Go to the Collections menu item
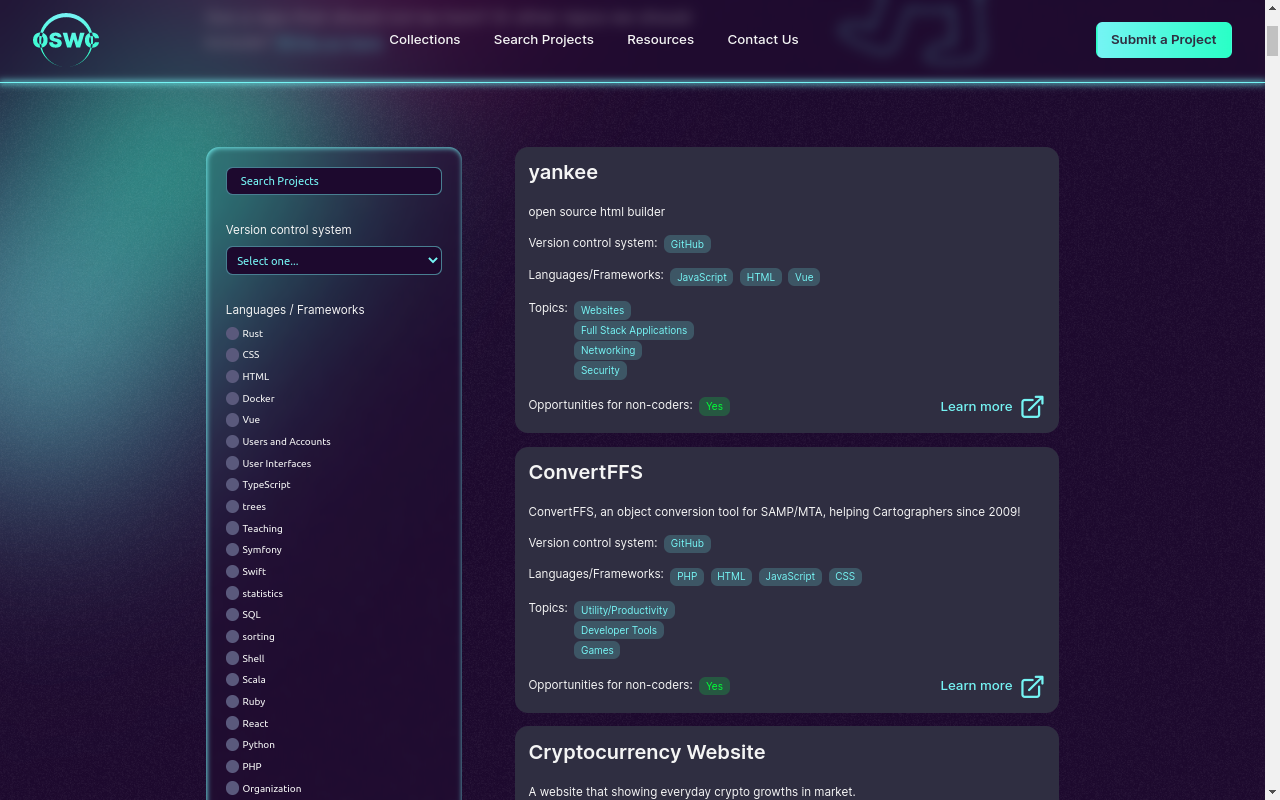The height and width of the screenshot is (800, 1280). pos(424,40)
